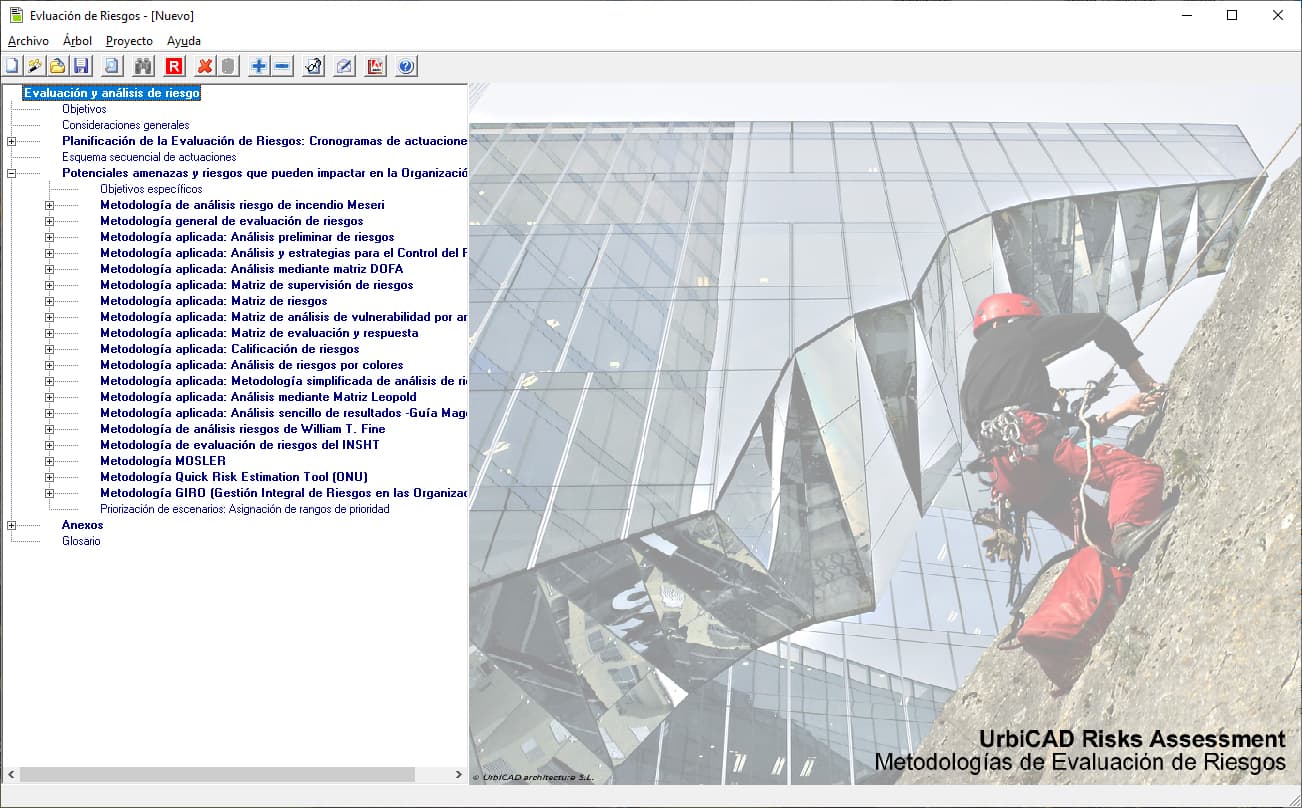
Task: Click tree horizontal scrollbar left arrow
Action: coord(11,775)
